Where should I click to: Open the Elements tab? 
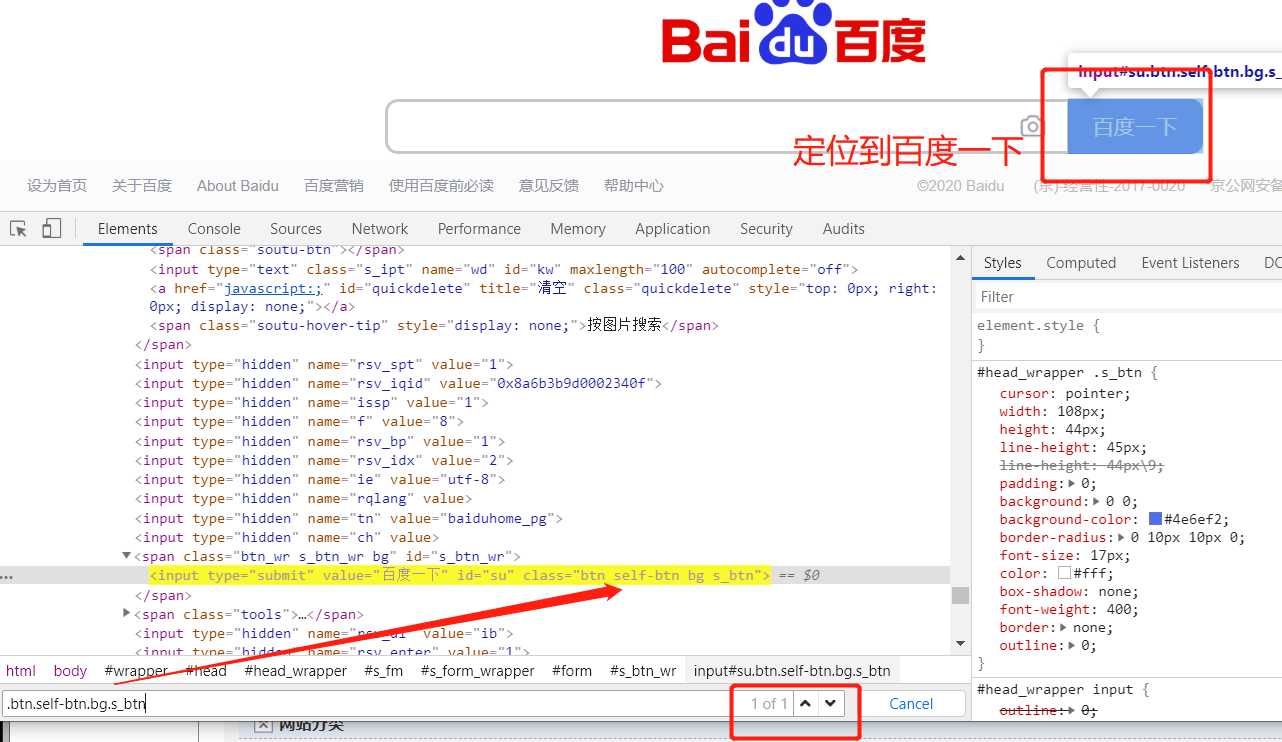(128, 229)
